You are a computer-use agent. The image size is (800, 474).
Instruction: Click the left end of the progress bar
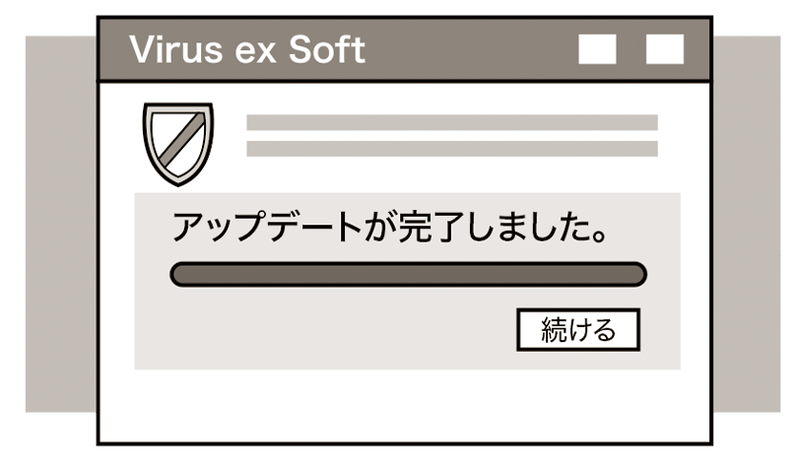point(181,274)
